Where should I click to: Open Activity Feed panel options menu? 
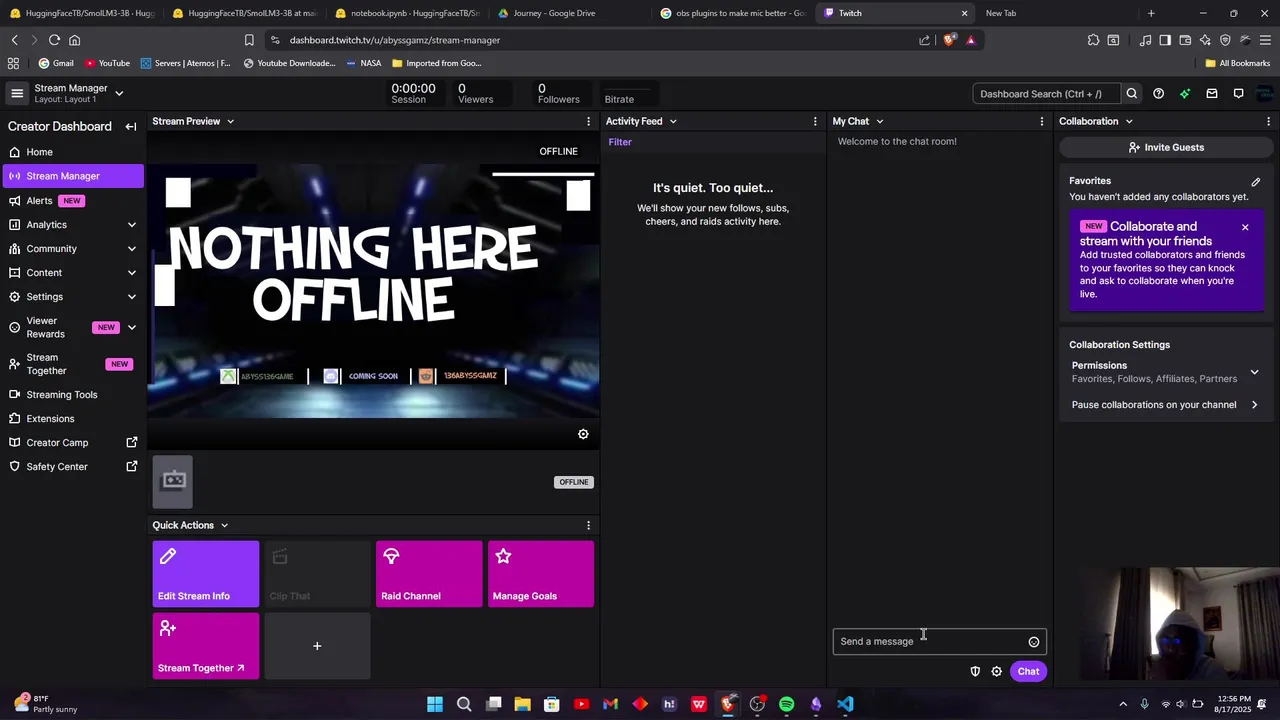click(815, 121)
